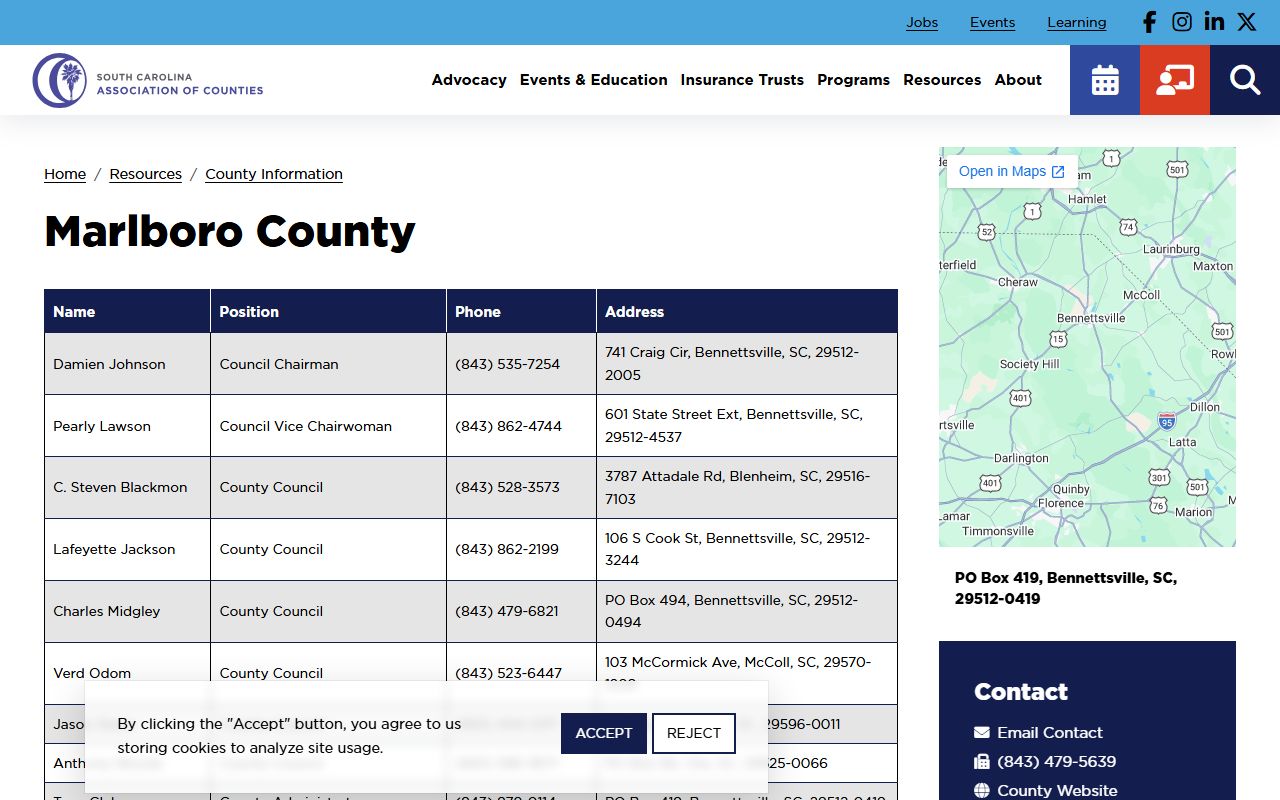Open the Resources menu

pyautogui.click(x=942, y=80)
